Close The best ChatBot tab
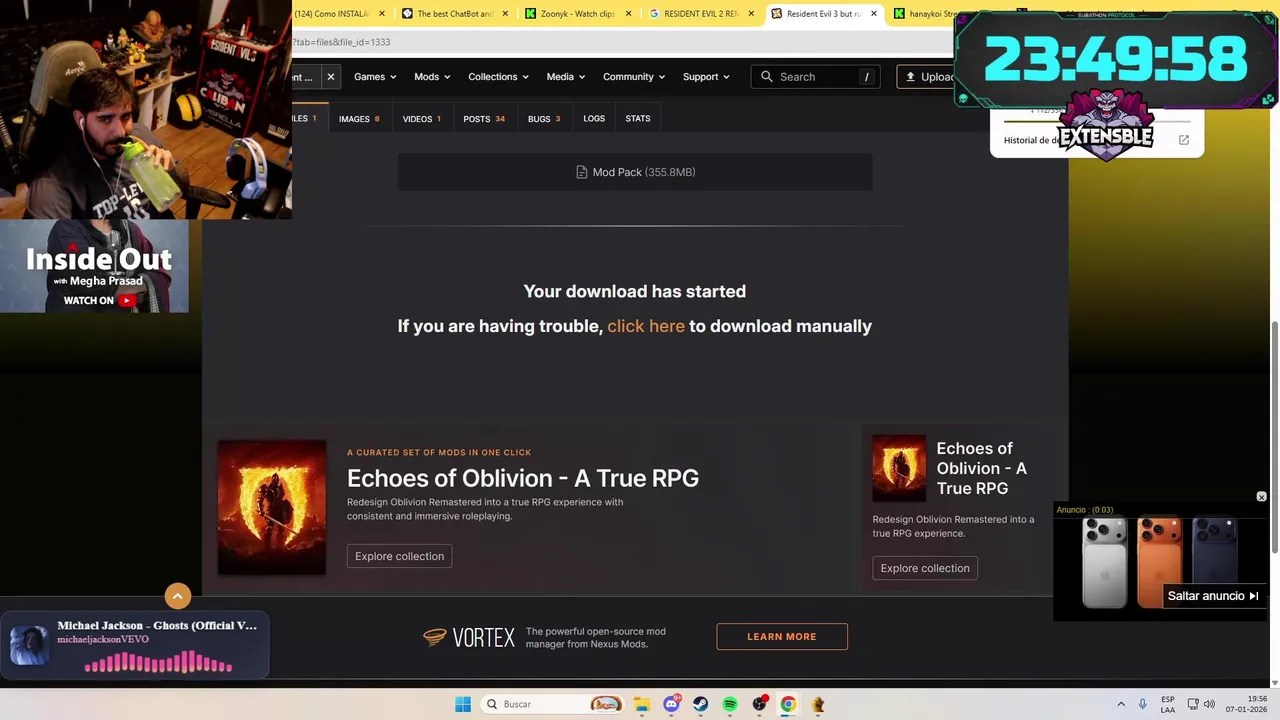The height and width of the screenshot is (720, 1280). [x=504, y=14]
